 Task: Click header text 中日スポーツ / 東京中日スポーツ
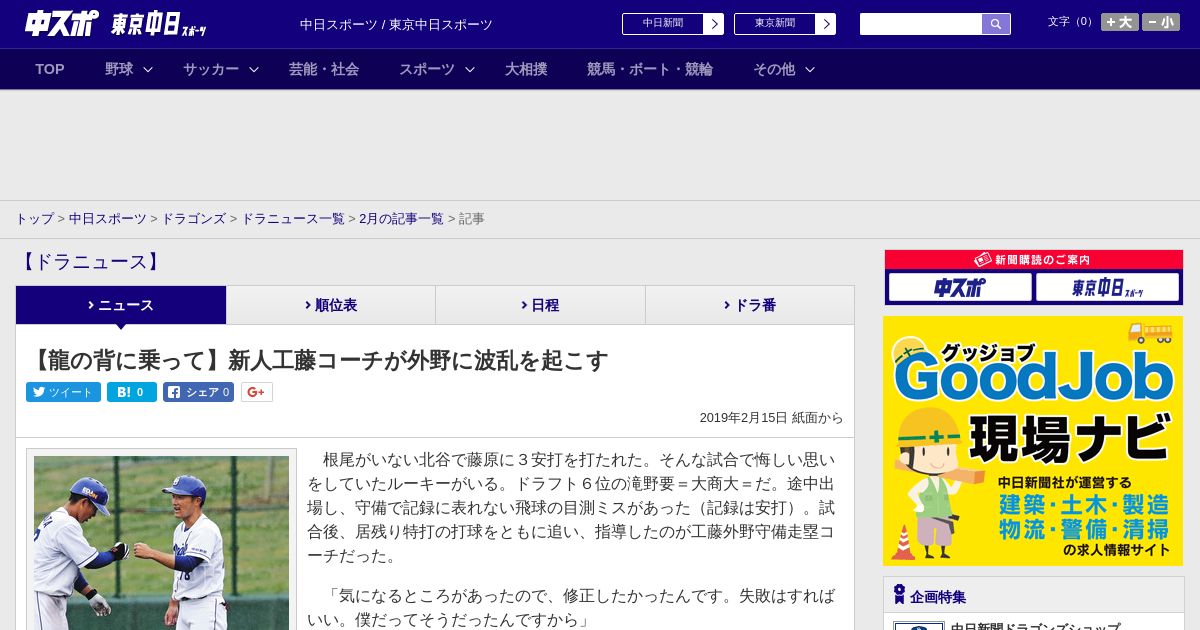396,24
